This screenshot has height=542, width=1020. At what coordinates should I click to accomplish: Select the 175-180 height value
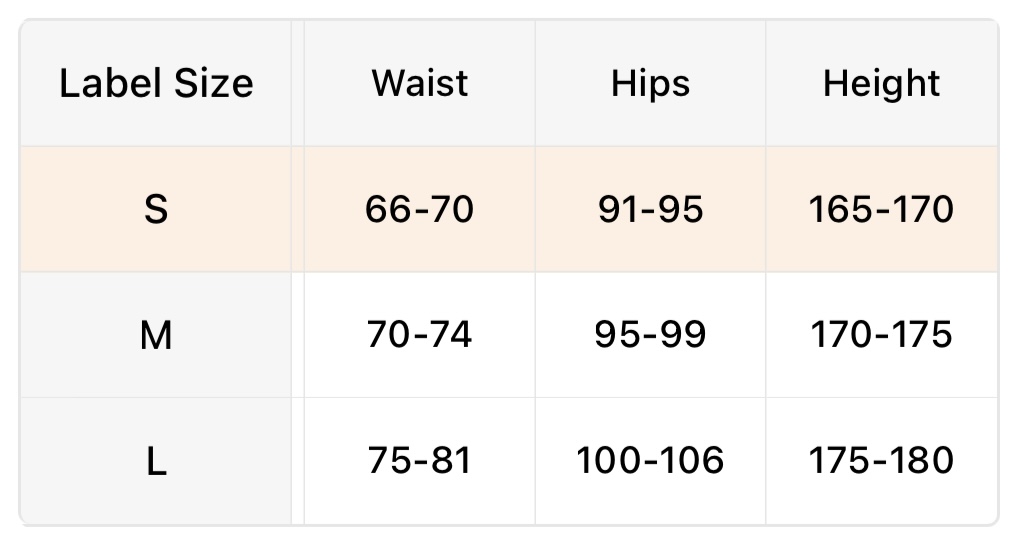pos(881,461)
